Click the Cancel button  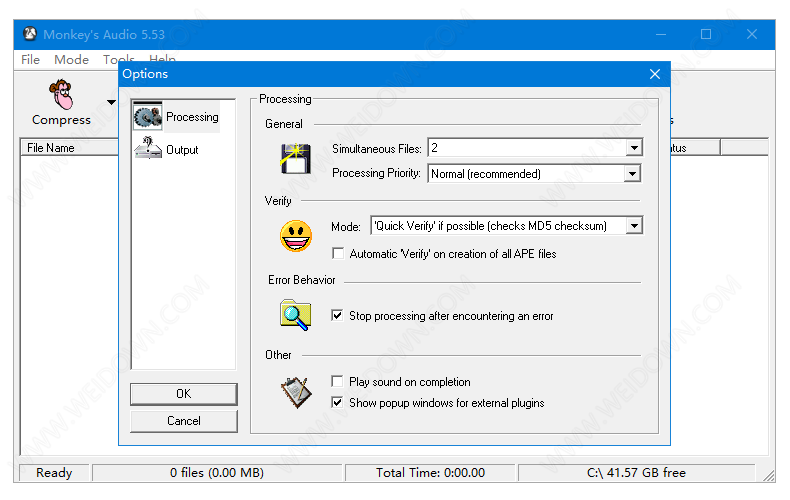183,421
